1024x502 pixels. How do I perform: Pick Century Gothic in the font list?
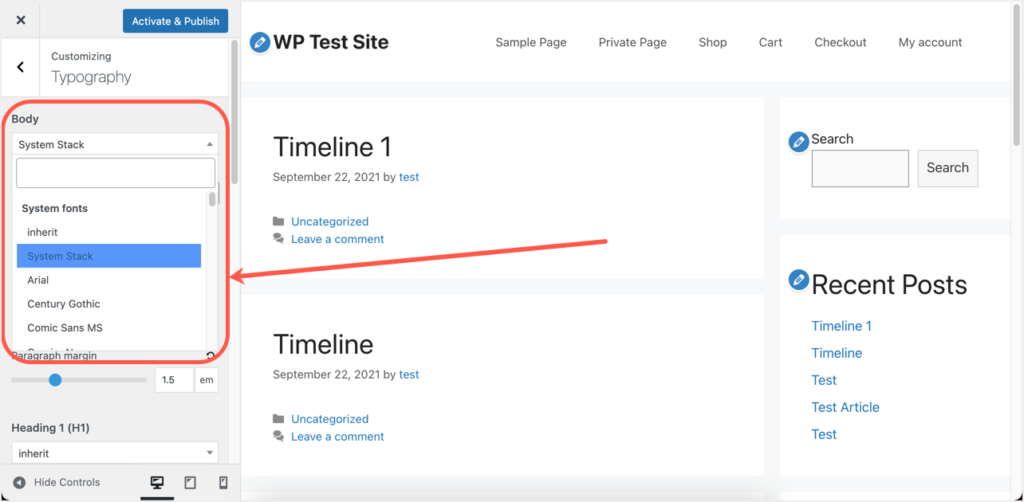[63, 304]
